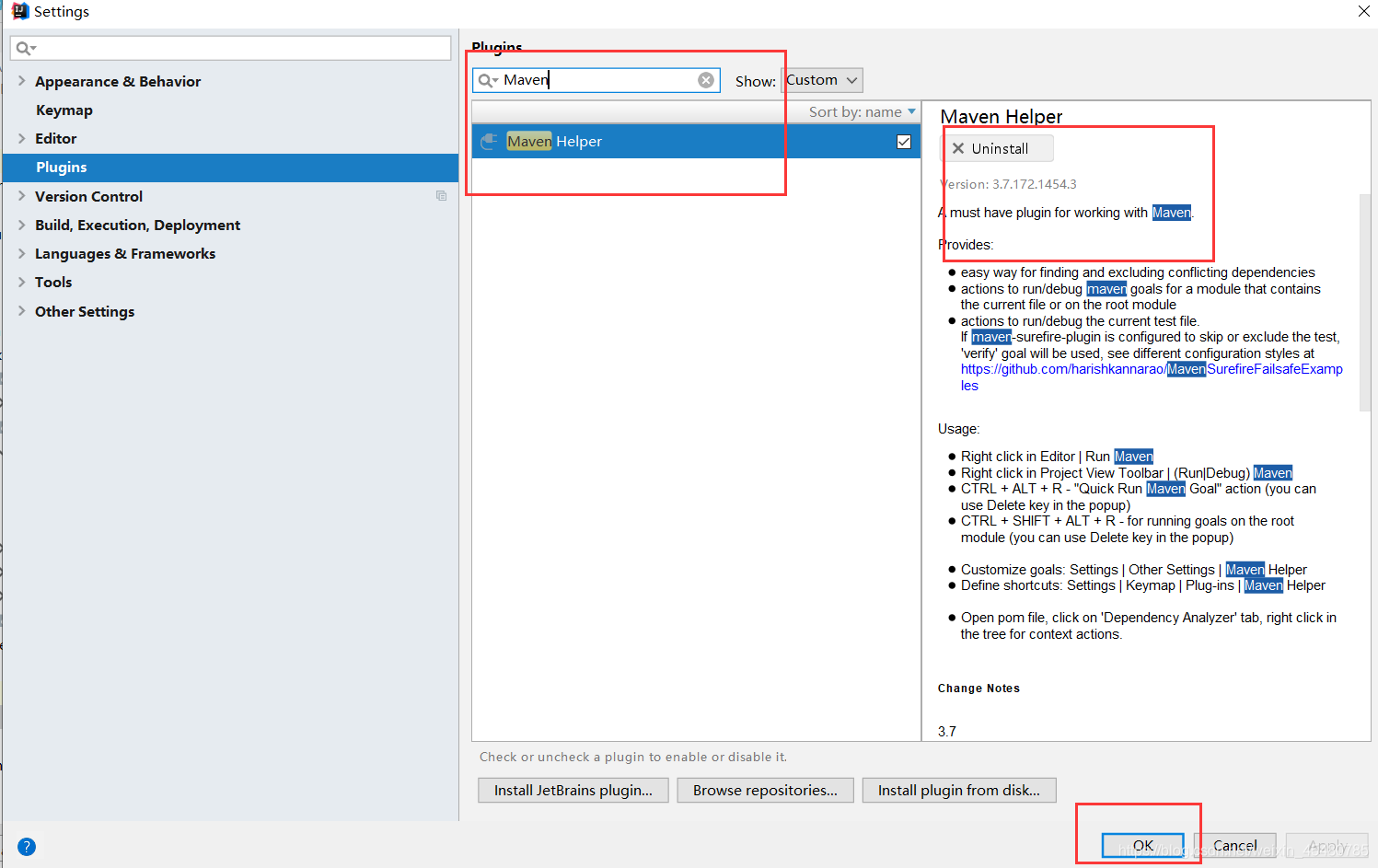Image resolution: width=1378 pixels, height=868 pixels.
Task: Click the plugin description scrollbar
Action: [x=1365, y=302]
